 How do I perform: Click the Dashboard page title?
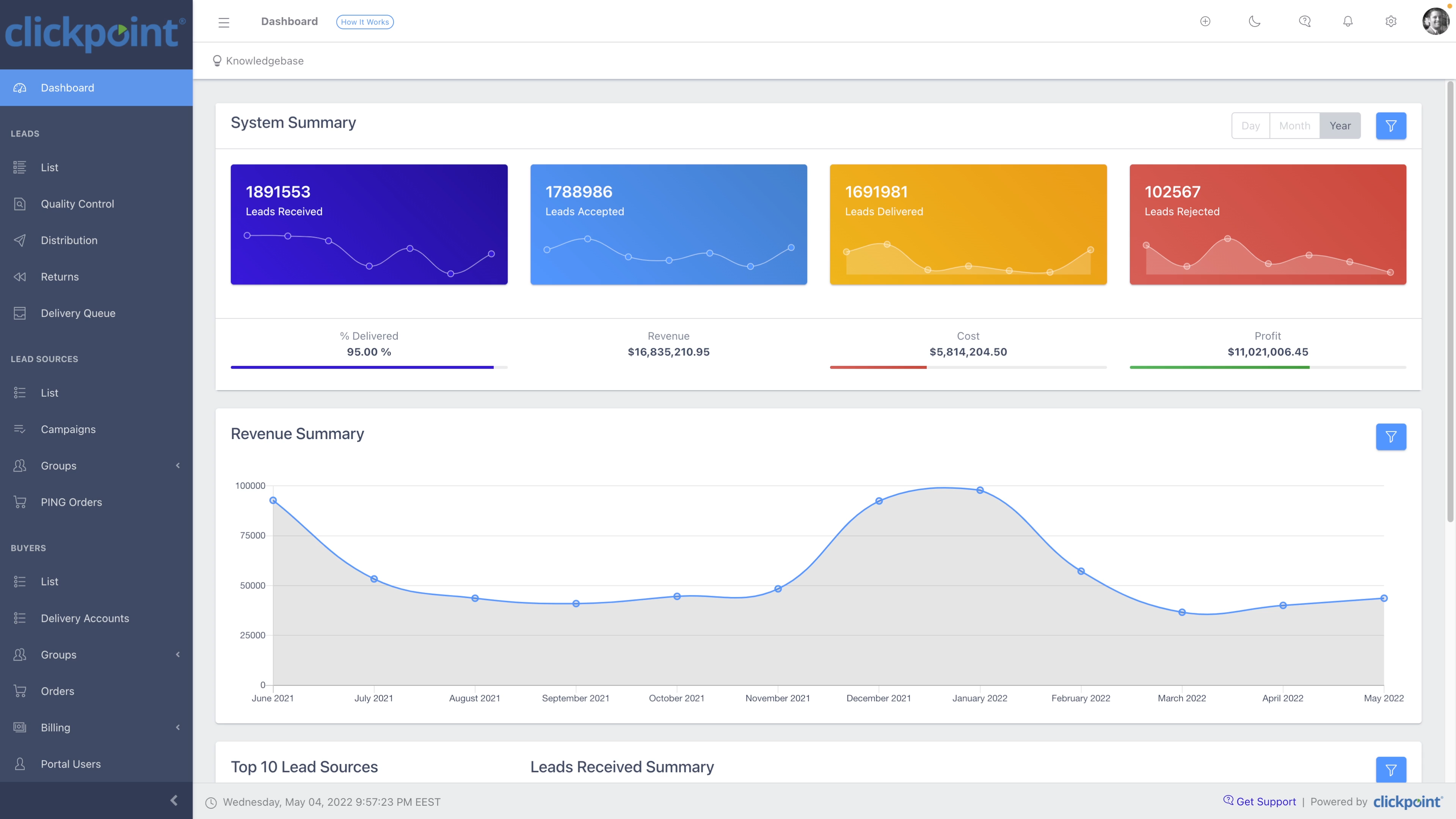coord(289,22)
